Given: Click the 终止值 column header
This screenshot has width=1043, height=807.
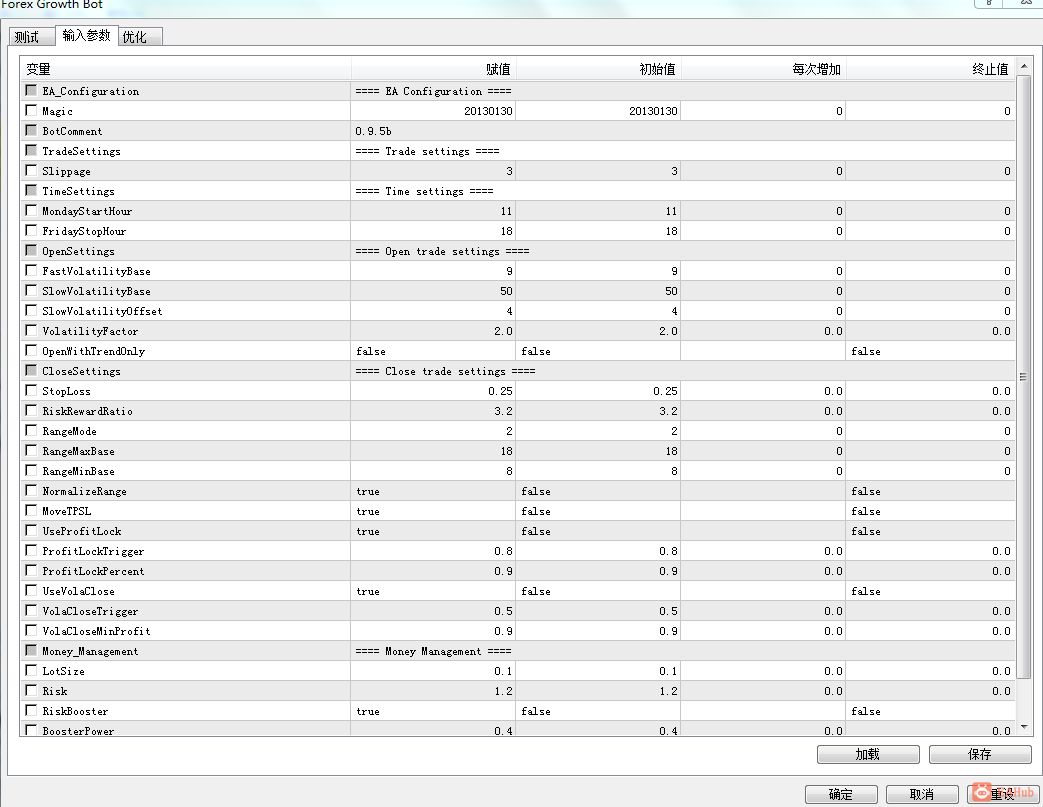Looking at the screenshot, I should click(931, 69).
